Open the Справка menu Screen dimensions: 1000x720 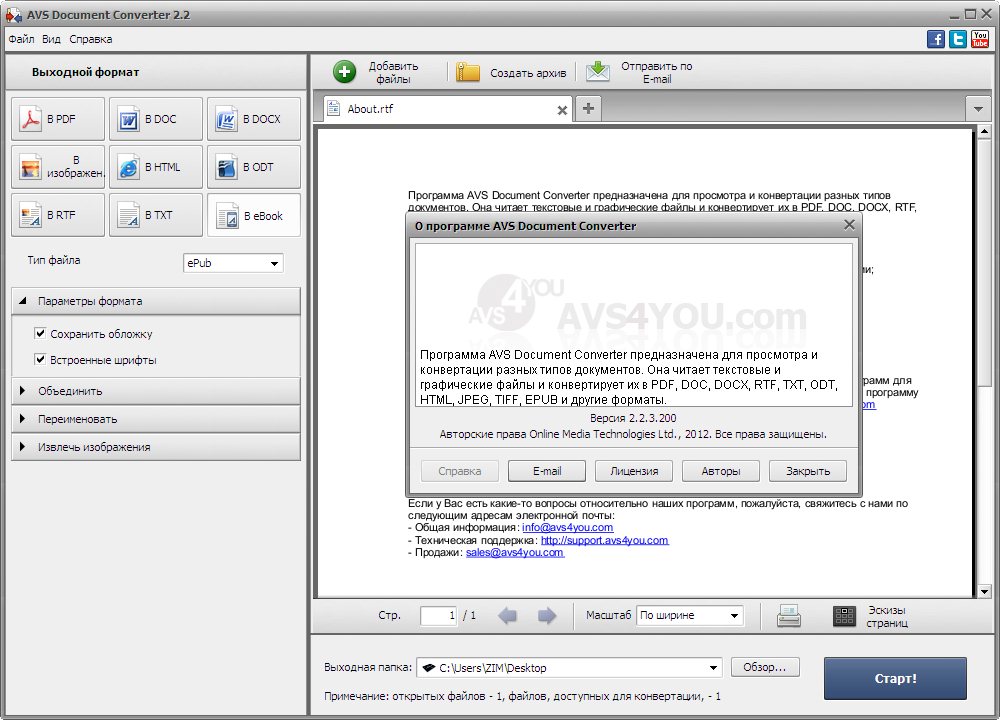91,39
